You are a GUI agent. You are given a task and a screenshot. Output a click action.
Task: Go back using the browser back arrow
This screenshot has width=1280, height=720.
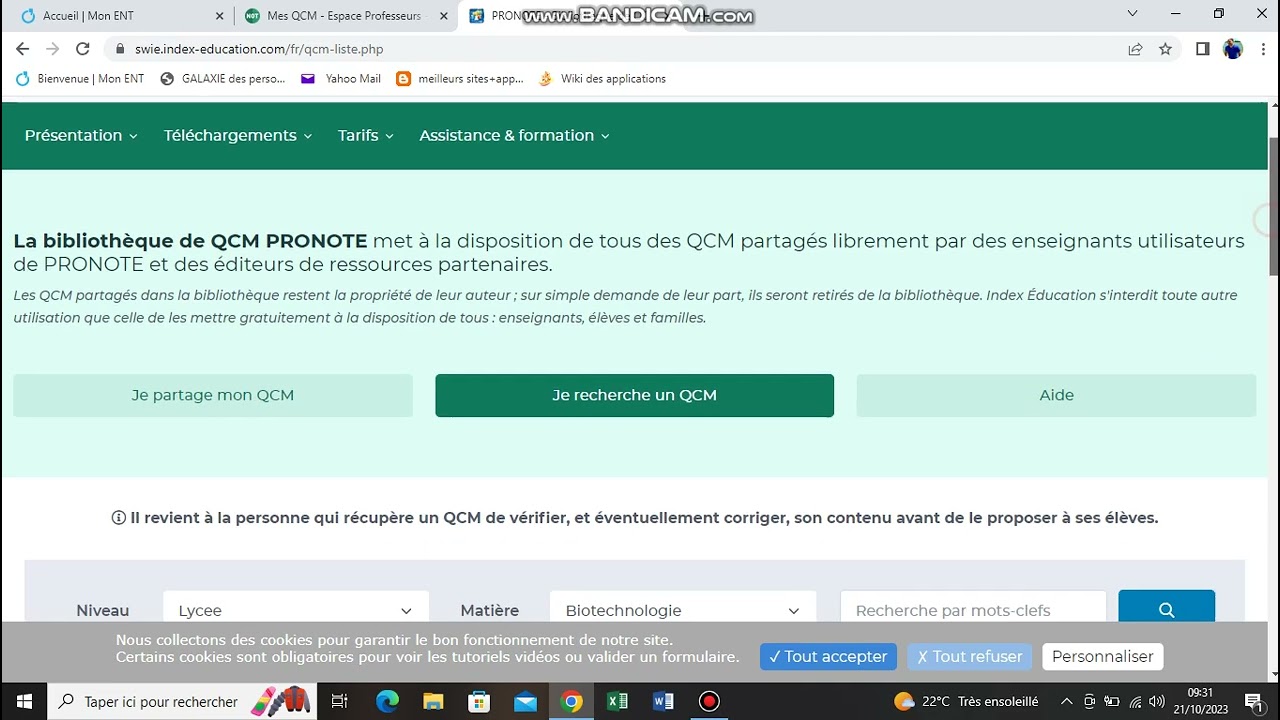tap(22, 49)
